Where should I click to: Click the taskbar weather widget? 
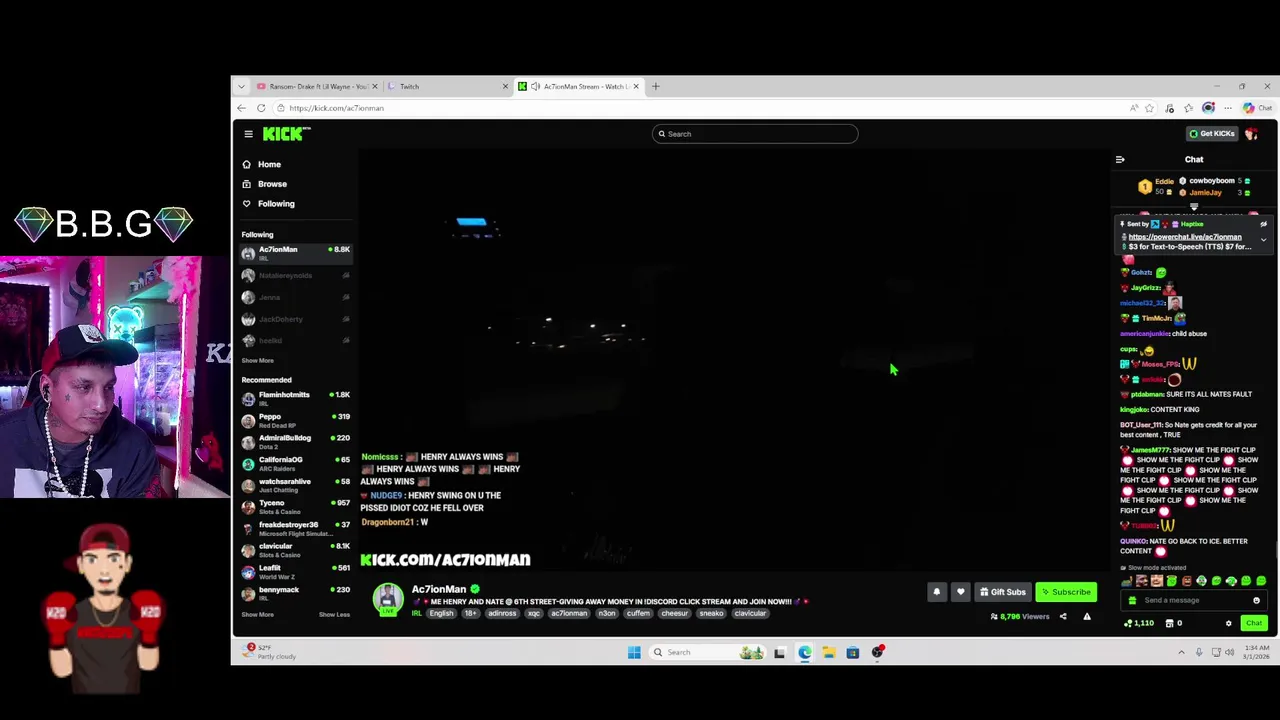(271, 652)
